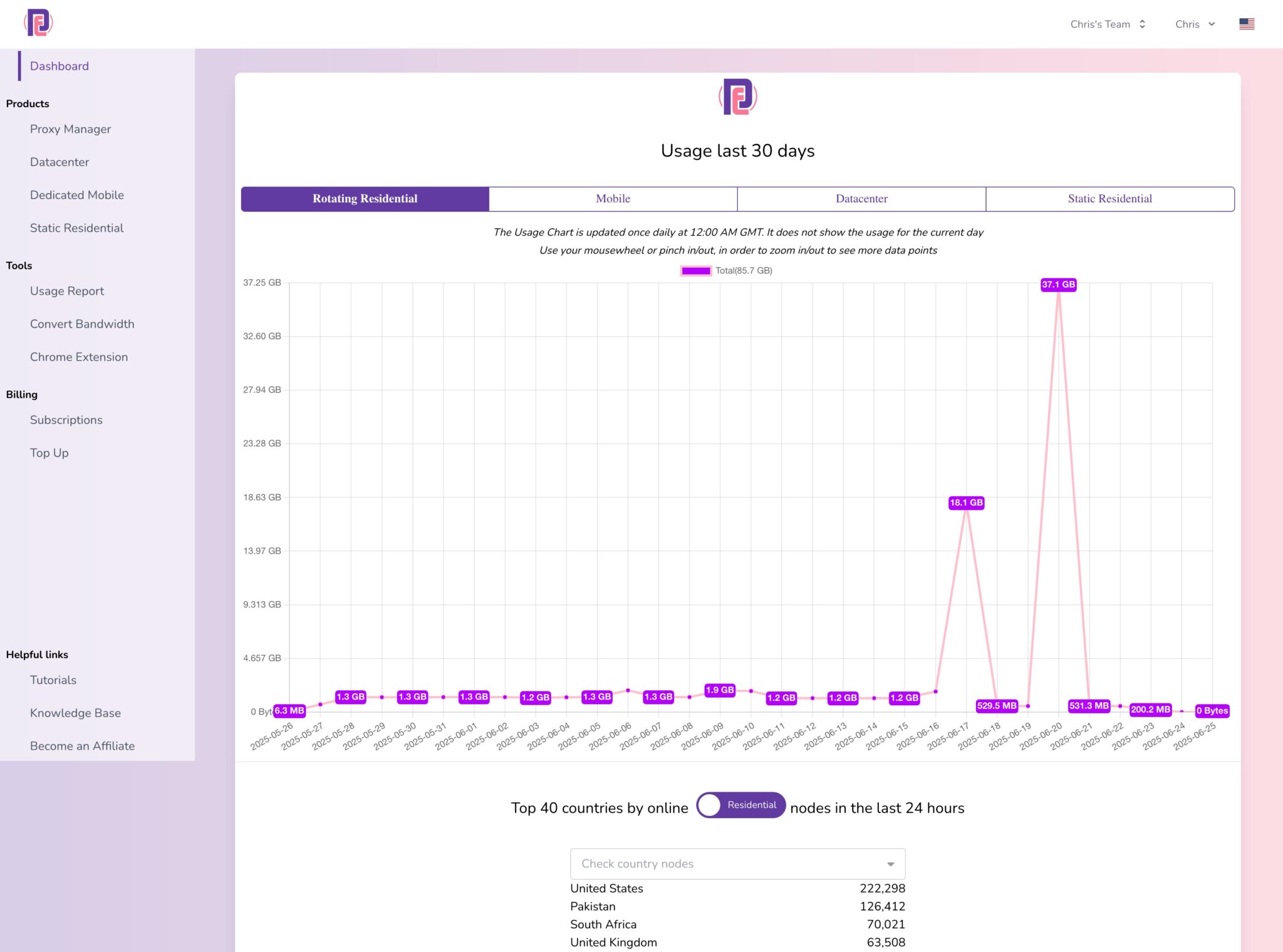The image size is (1283, 952).
Task: Switch to the Mobile usage tab
Action: pyautogui.click(x=613, y=199)
